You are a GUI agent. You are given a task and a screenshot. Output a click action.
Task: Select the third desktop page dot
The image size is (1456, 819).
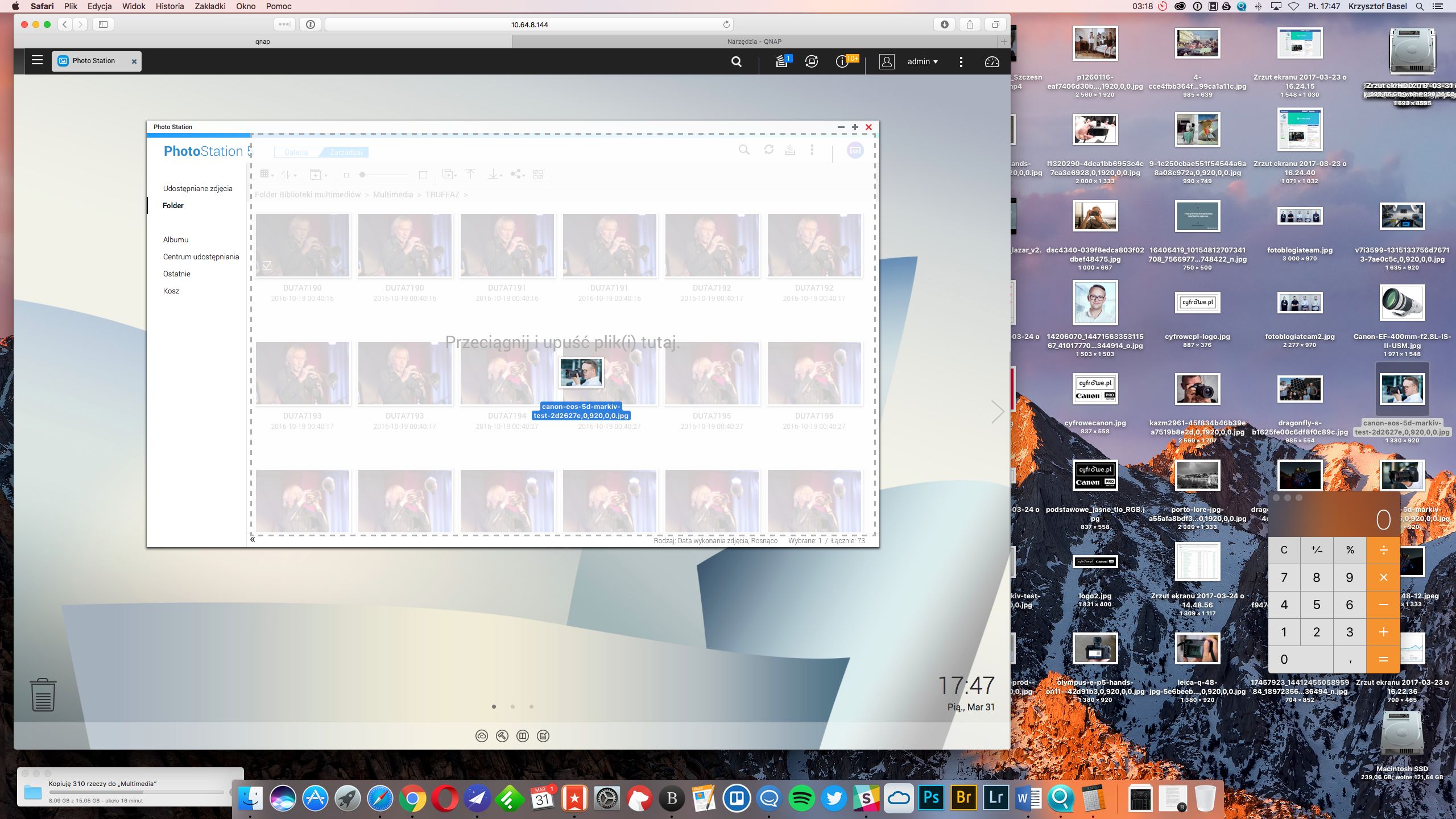click(x=531, y=706)
